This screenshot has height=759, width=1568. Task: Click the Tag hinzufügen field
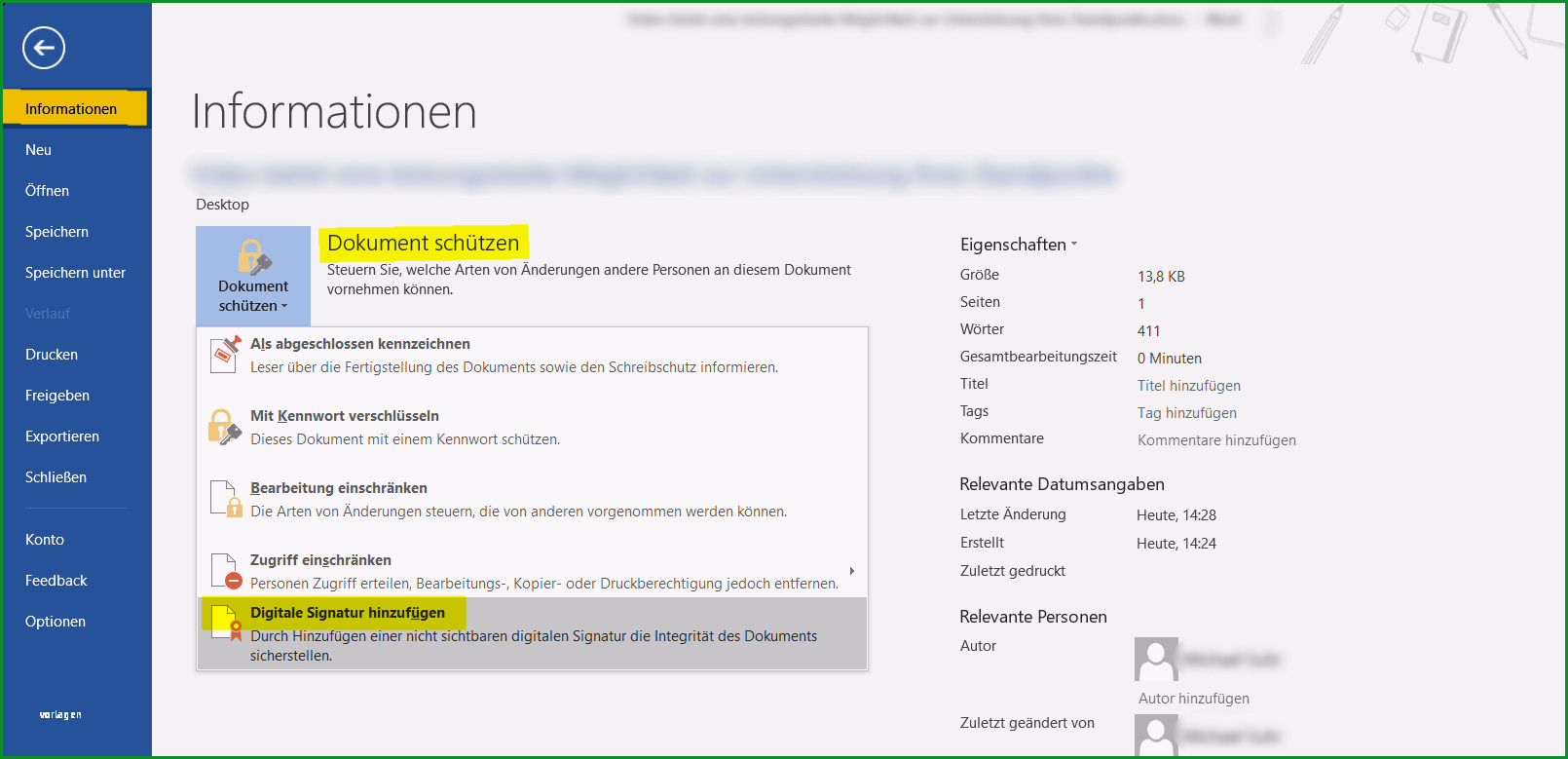tap(1187, 413)
